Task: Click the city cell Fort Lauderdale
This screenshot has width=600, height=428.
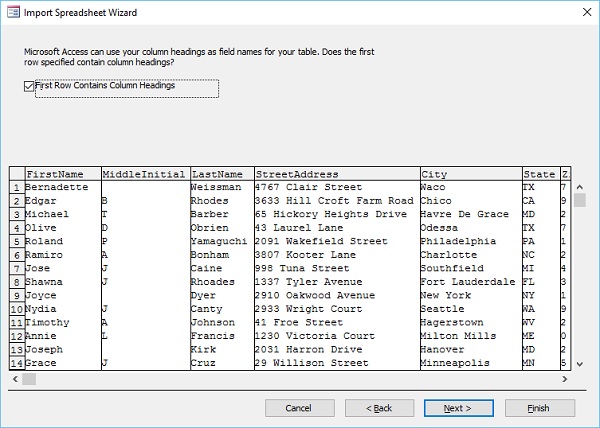Action: (471, 282)
